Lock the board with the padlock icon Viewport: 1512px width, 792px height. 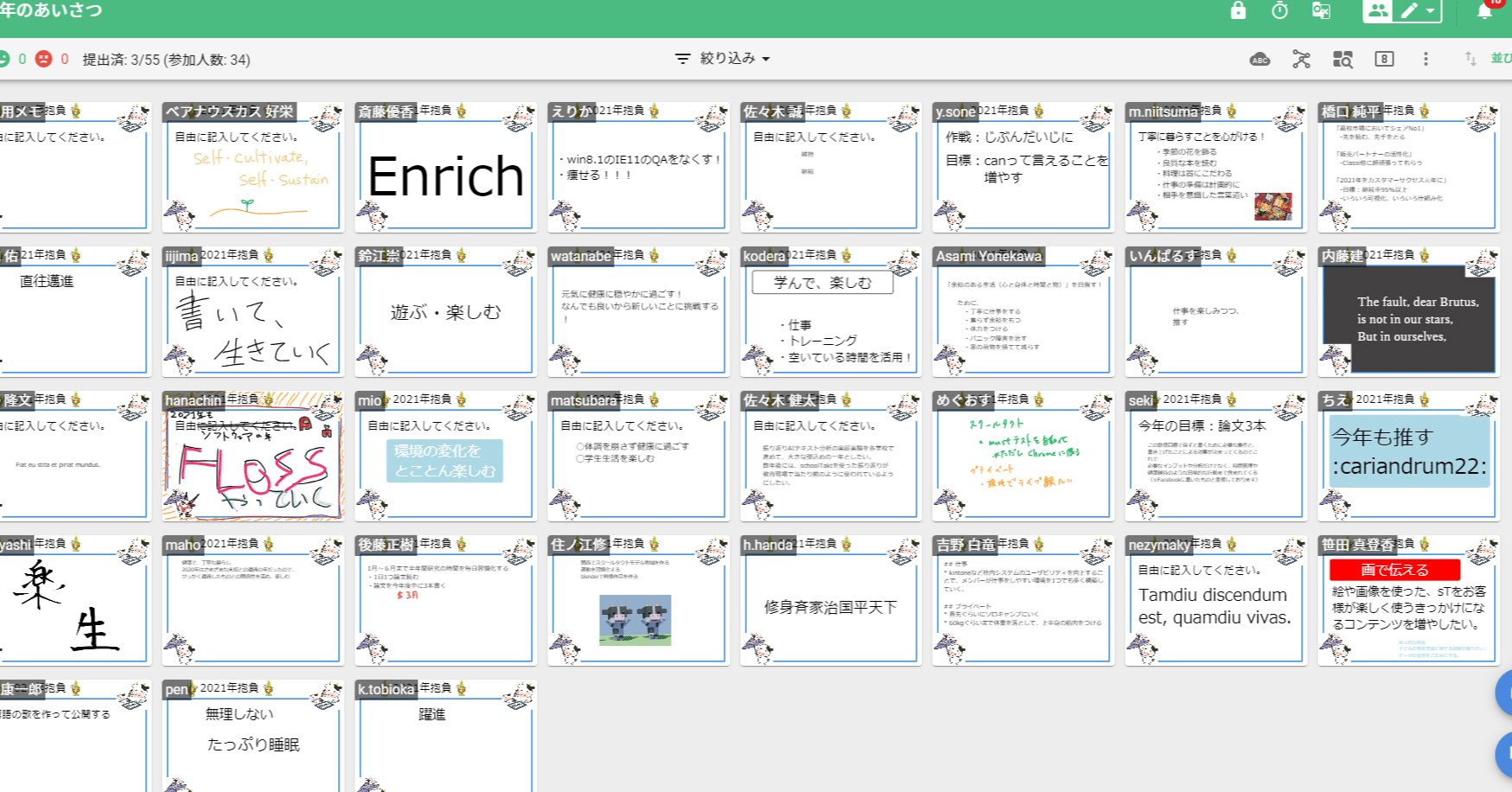1239,12
